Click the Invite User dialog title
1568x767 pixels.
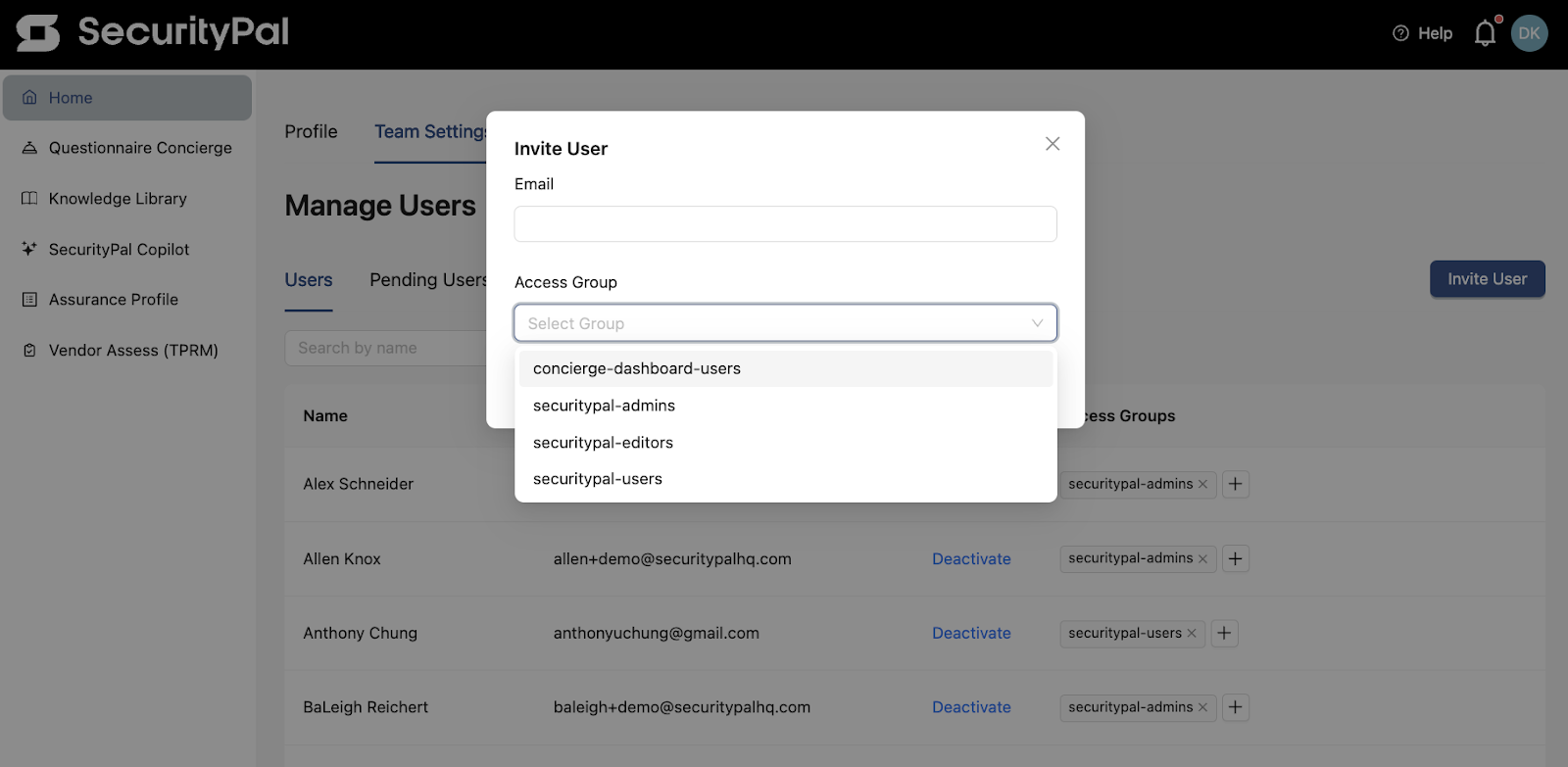pos(561,149)
